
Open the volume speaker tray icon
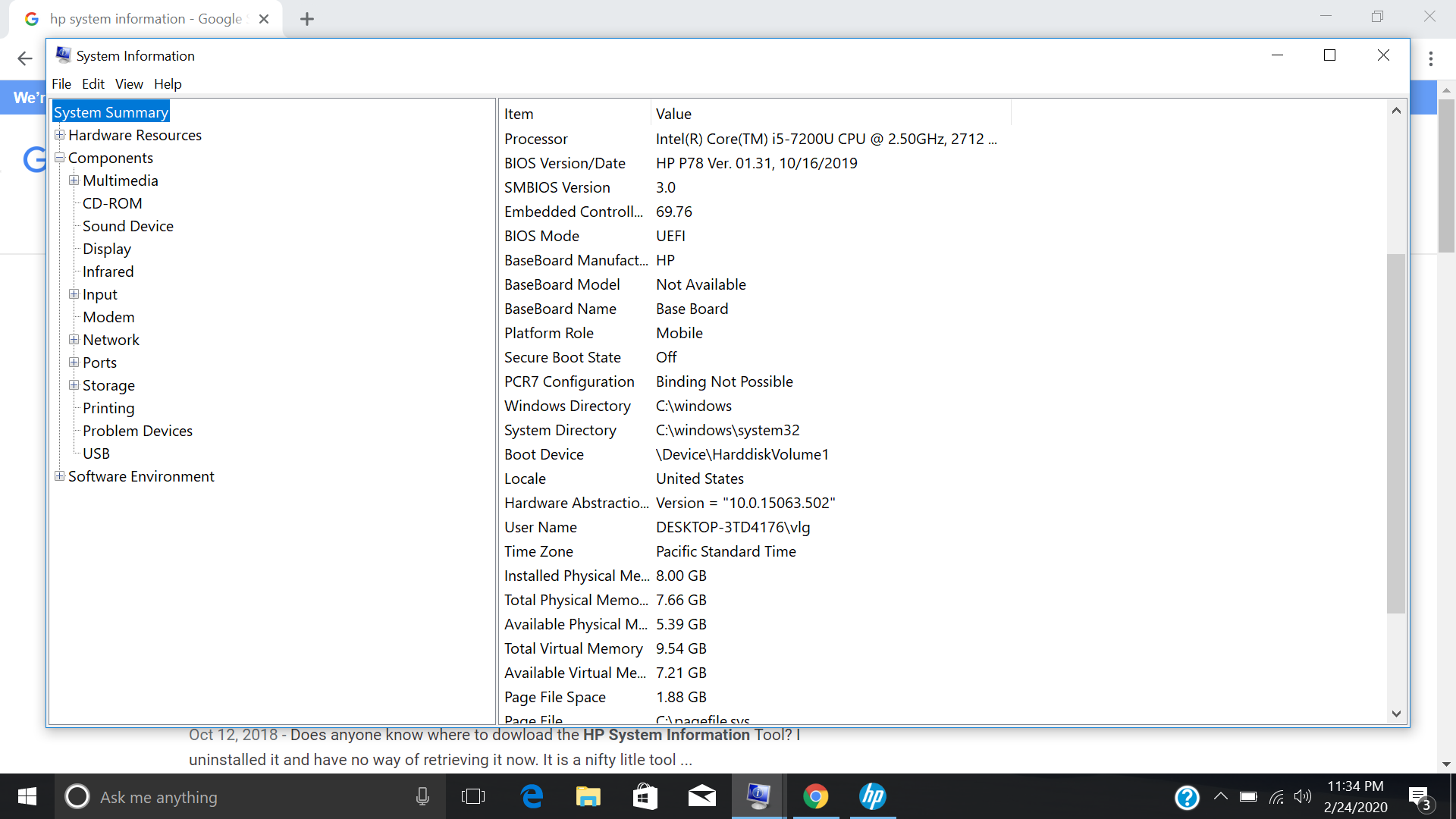pos(1303,796)
